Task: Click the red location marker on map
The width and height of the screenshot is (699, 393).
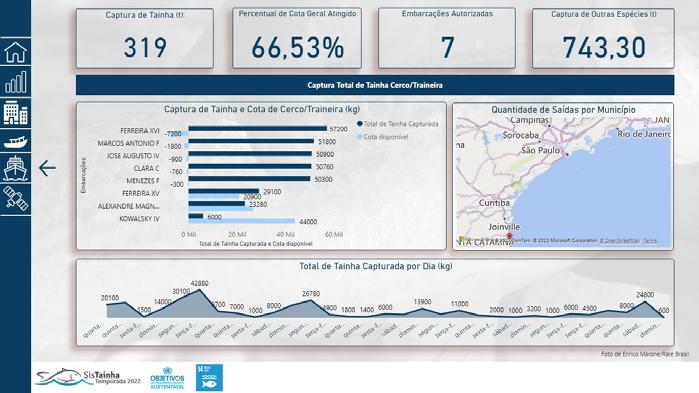Action: pyautogui.click(x=509, y=236)
